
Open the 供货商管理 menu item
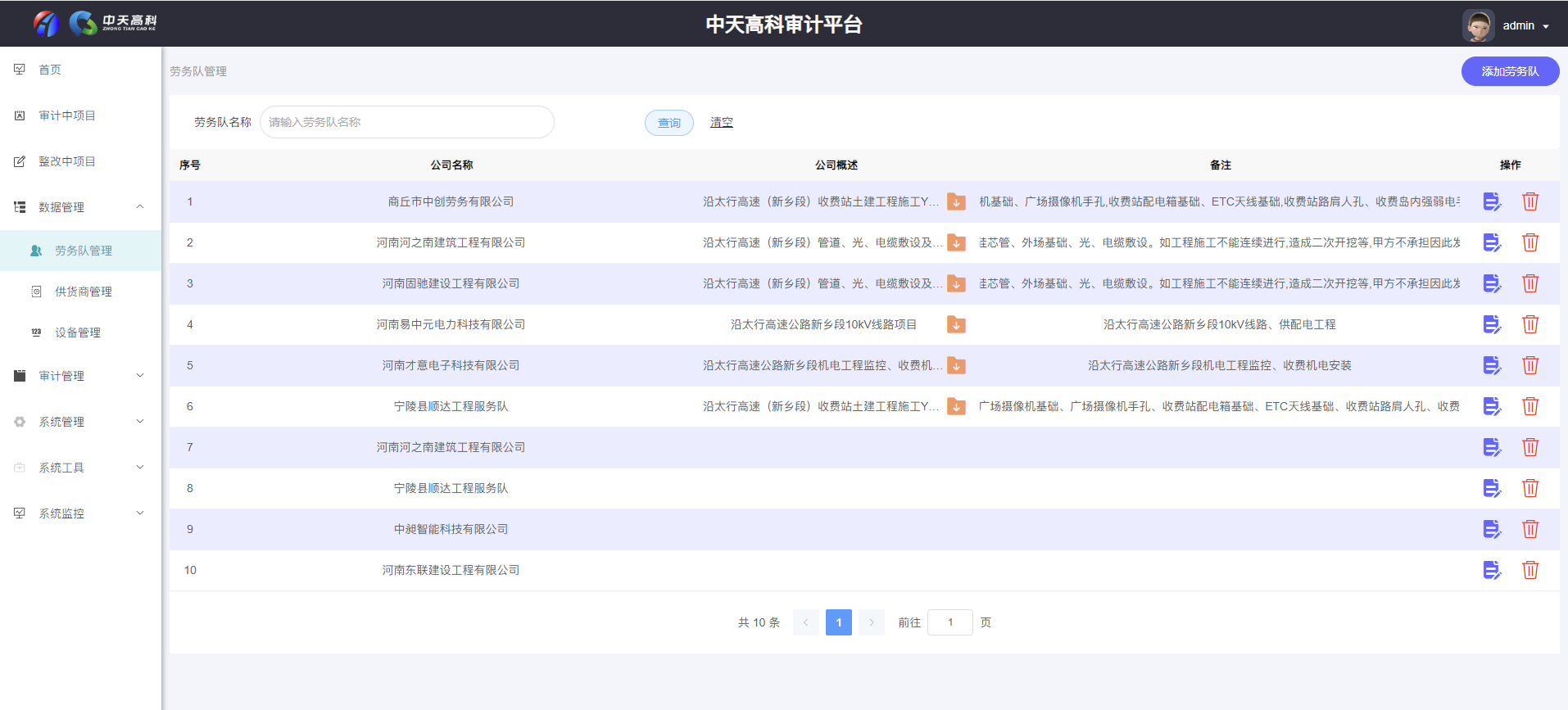83,292
